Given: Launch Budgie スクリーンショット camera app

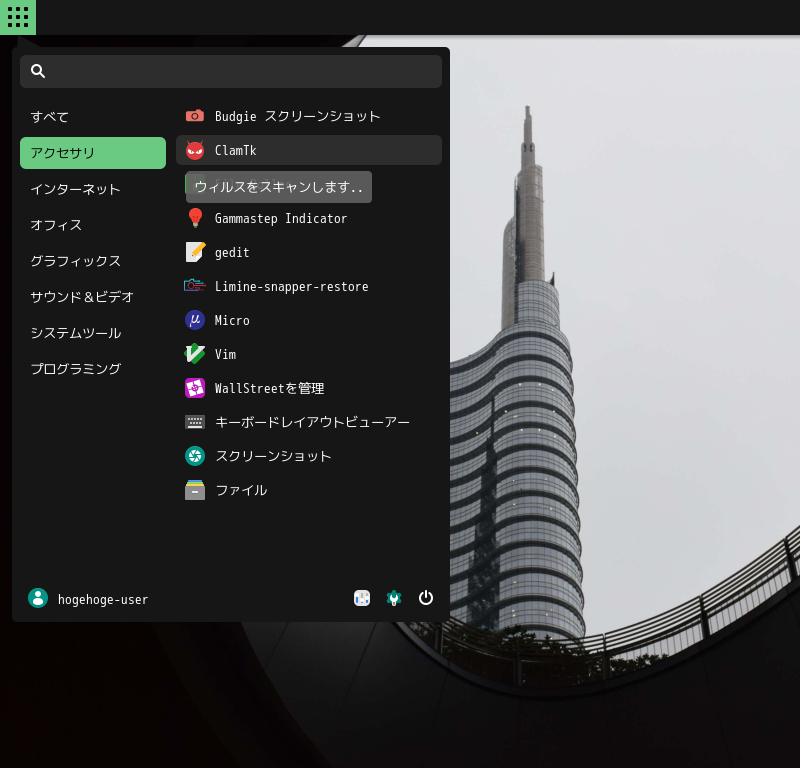Looking at the screenshot, I should click(x=309, y=116).
